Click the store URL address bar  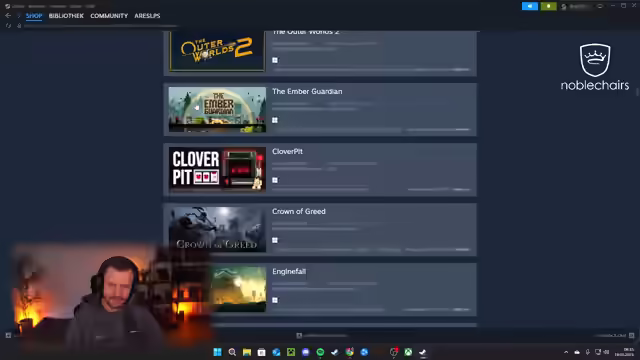(x=100, y=26)
